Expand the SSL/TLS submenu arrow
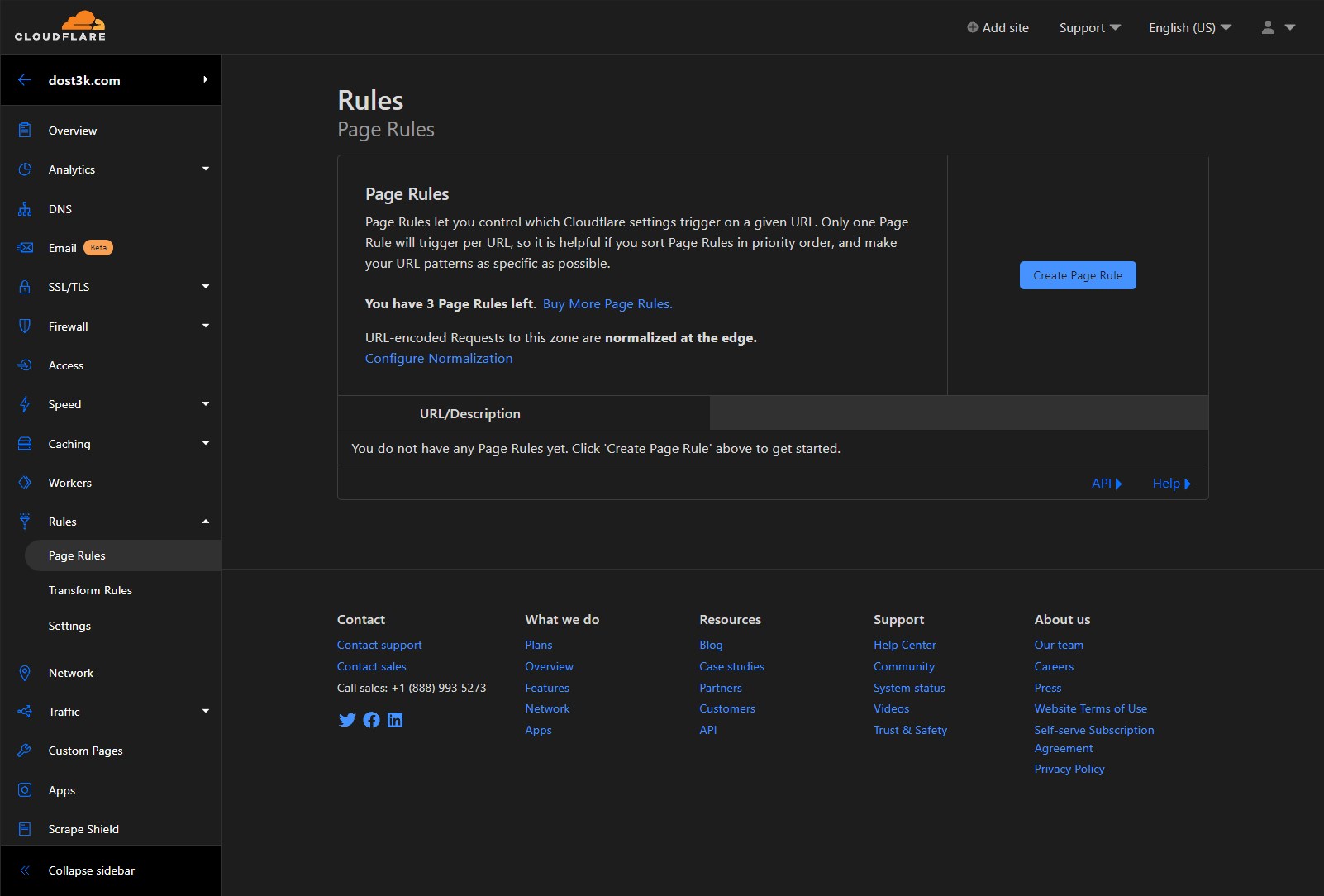Viewport: 1324px width, 896px height. [x=206, y=286]
